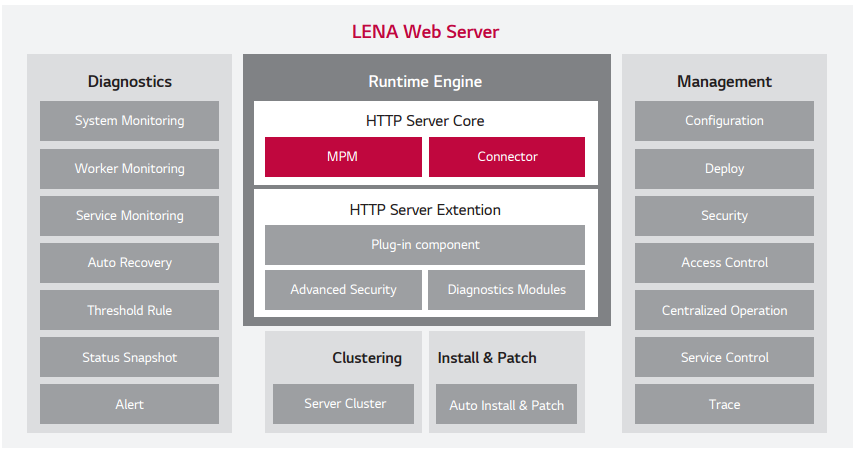Image resolution: width=860 pixels, height=456 pixels.
Task: Click the System Monitoring box
Action: pos(129,121)
